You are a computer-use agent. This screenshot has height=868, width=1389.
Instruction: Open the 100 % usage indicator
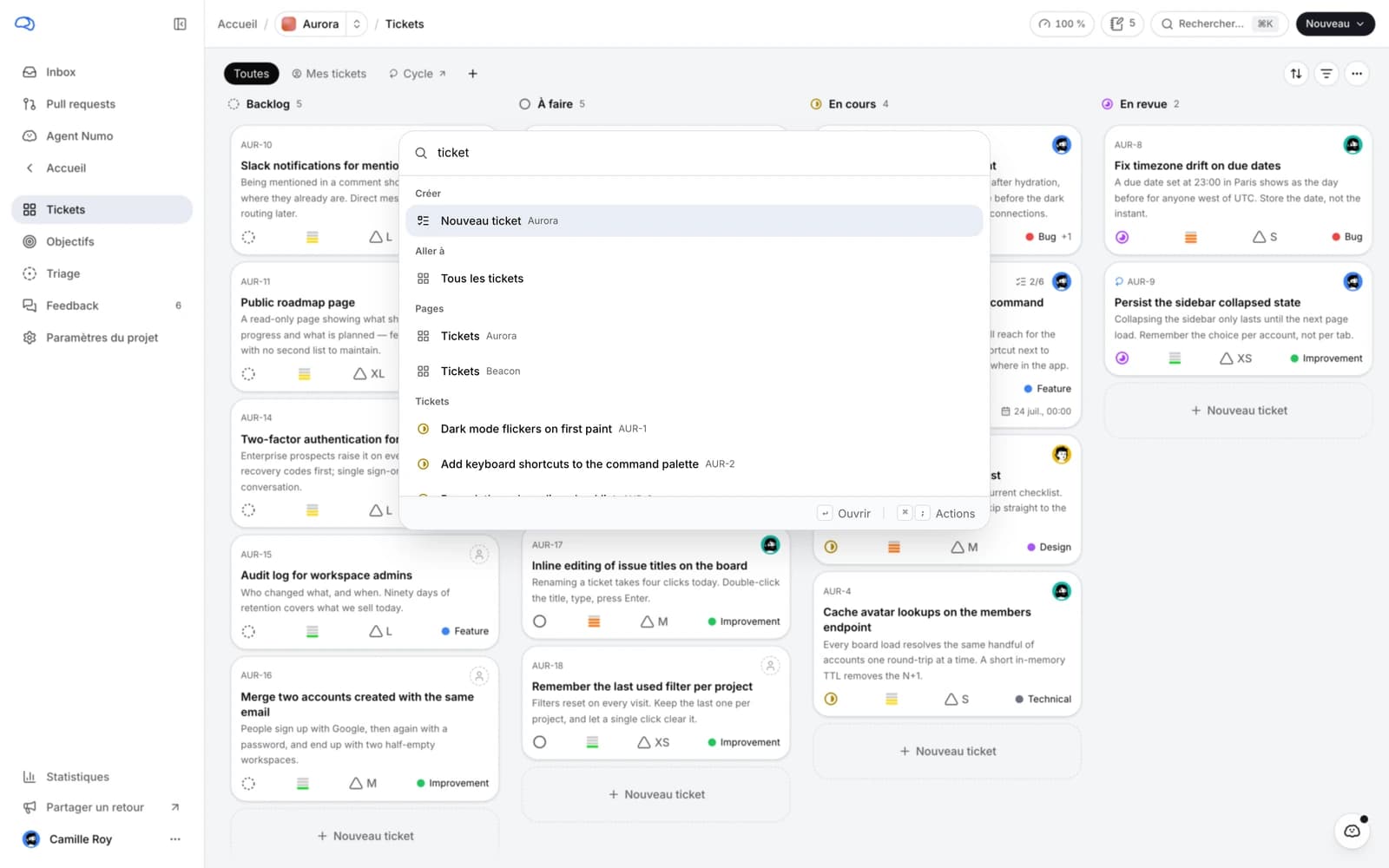(x=1062, y=24)
